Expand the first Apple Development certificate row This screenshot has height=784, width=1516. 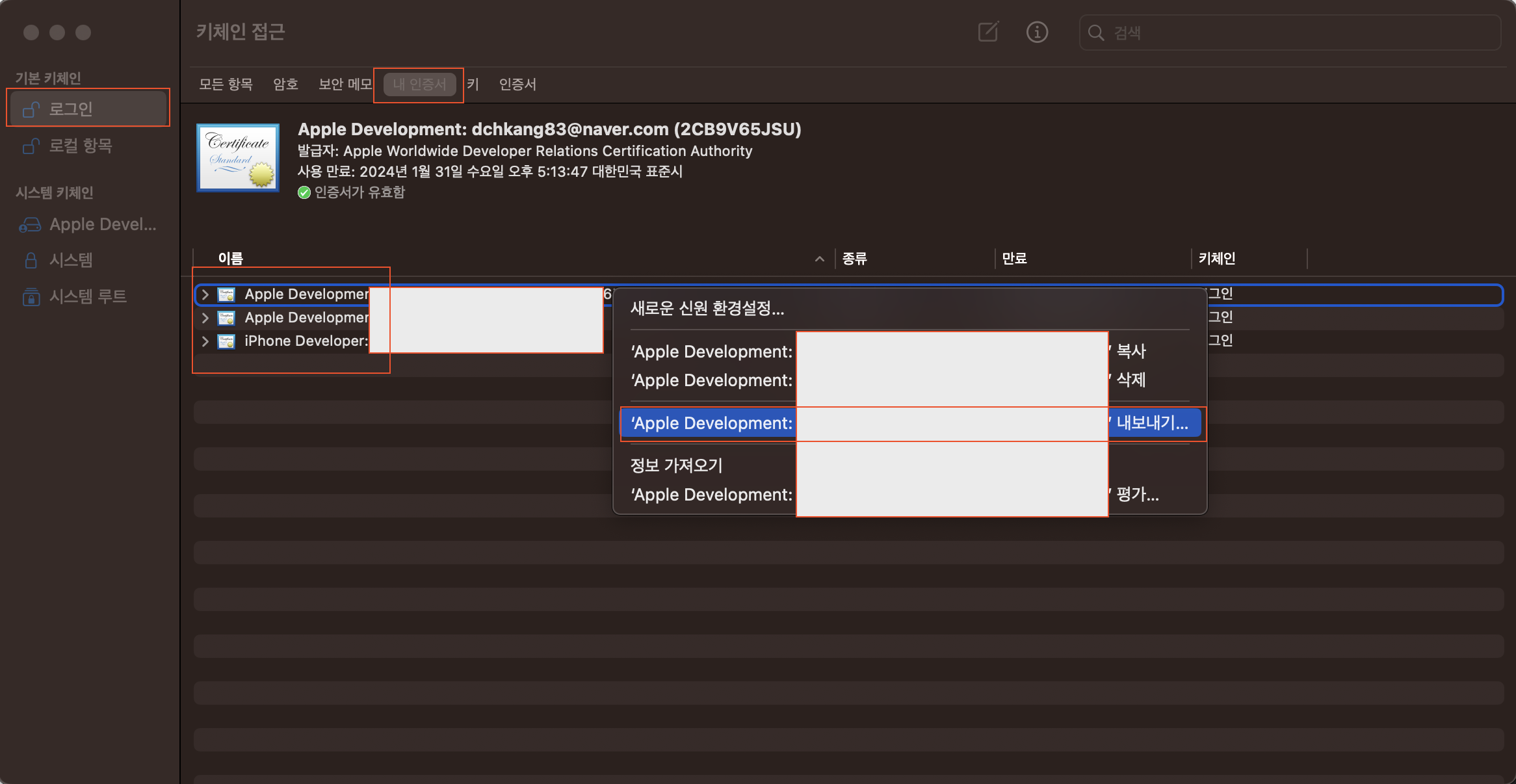coord(205,294)
